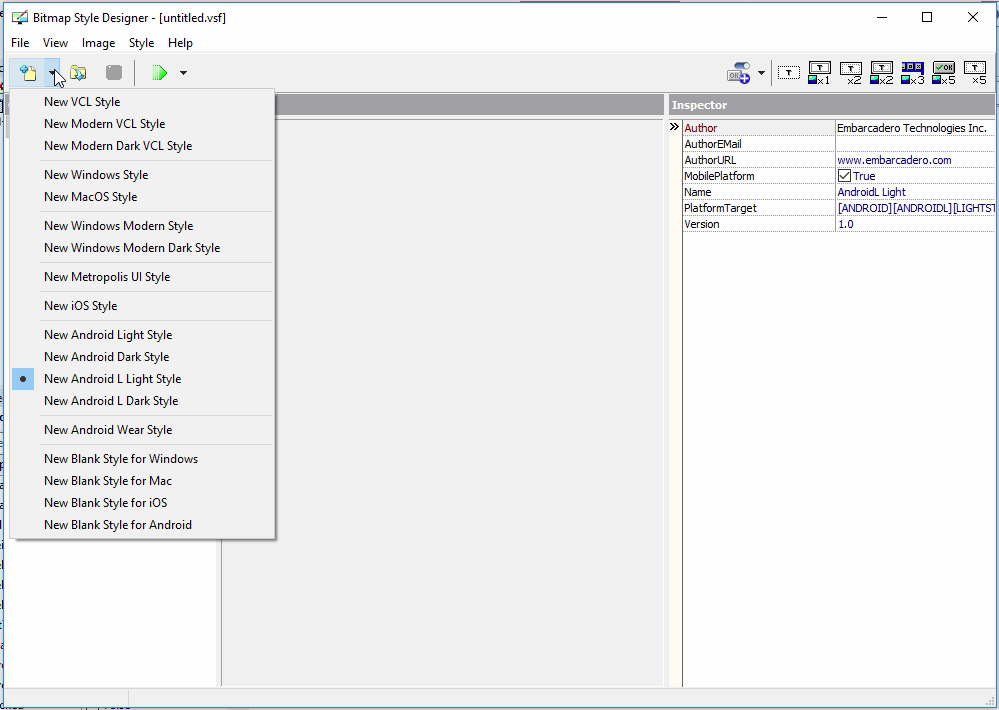Toggle the MobilePlatform True checkbox
Screen dimensions: 999x710
point(844,175)
